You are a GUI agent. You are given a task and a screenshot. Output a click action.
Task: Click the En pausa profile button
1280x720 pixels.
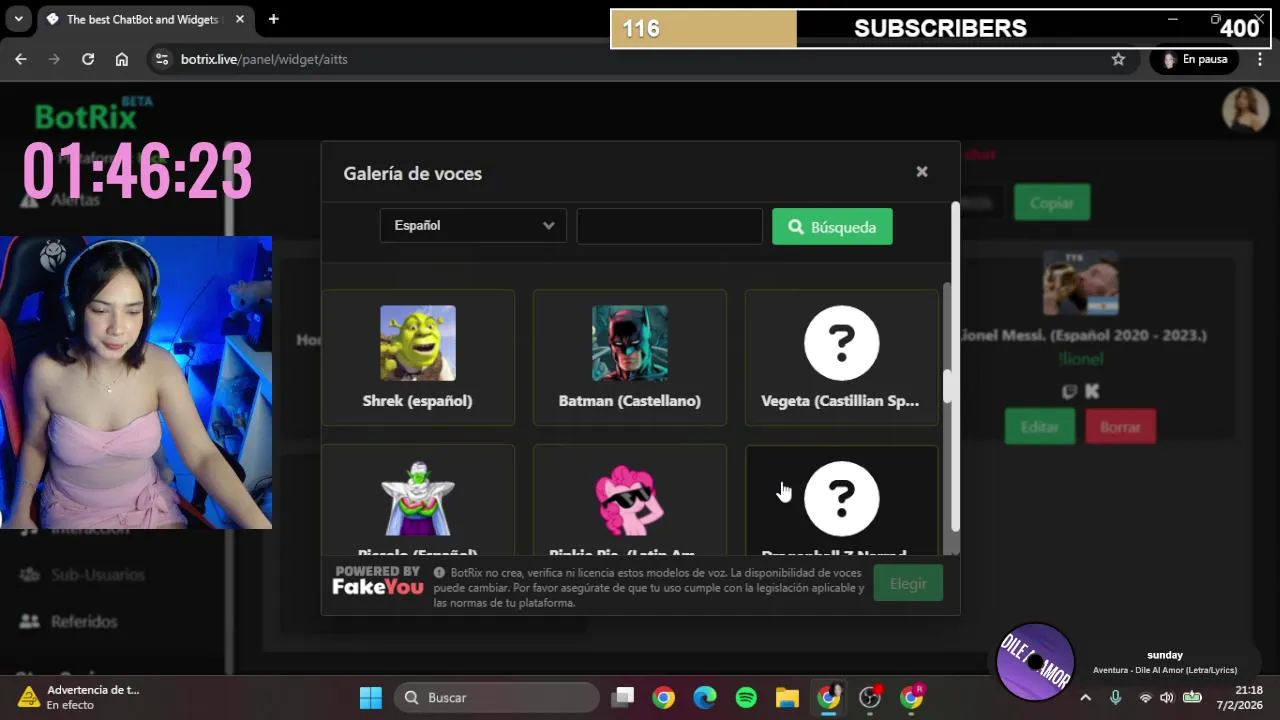(x=1195, y=59)
